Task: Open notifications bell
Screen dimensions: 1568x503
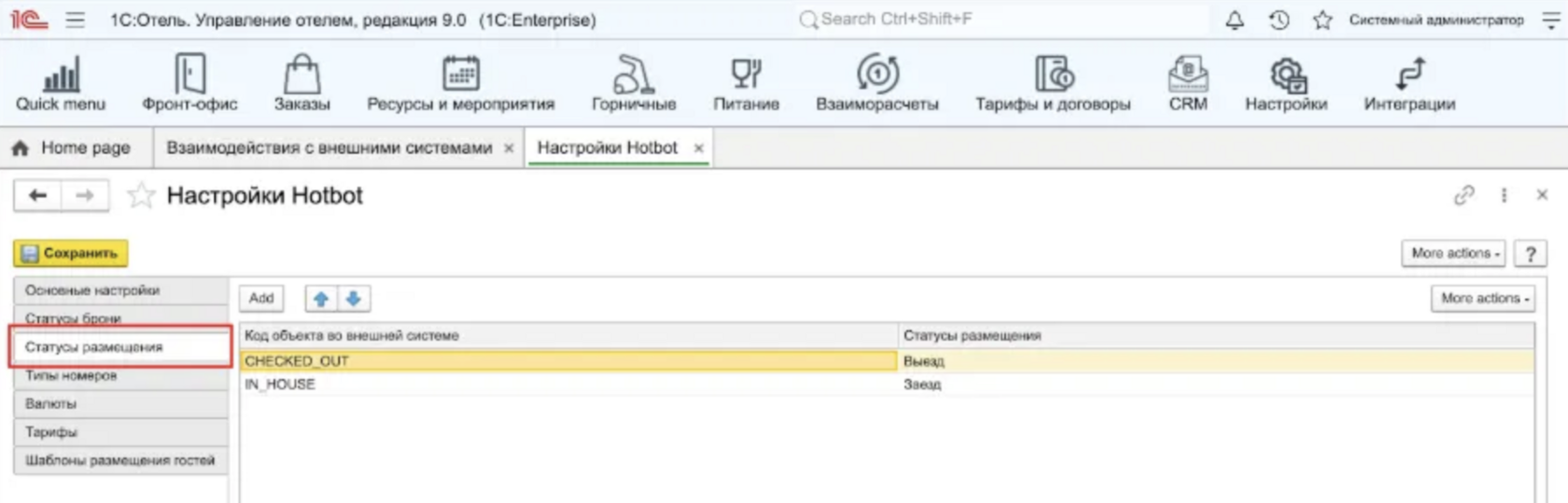Action: tap(1235, 20)
